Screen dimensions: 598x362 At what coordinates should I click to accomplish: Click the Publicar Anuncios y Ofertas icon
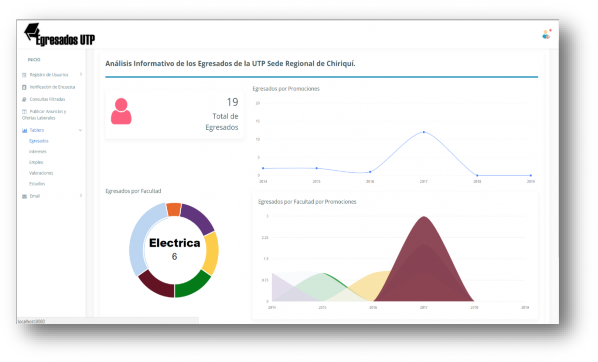tap(24, 111)
